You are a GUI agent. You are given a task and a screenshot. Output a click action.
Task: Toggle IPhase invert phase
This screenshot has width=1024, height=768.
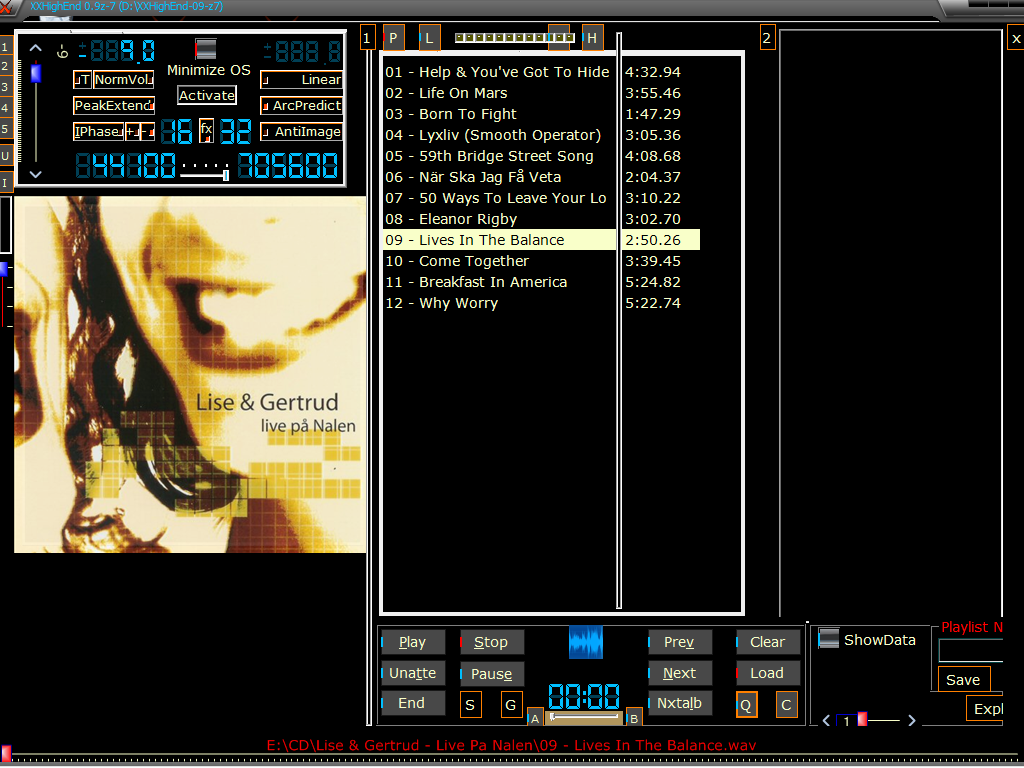(99, 131)
